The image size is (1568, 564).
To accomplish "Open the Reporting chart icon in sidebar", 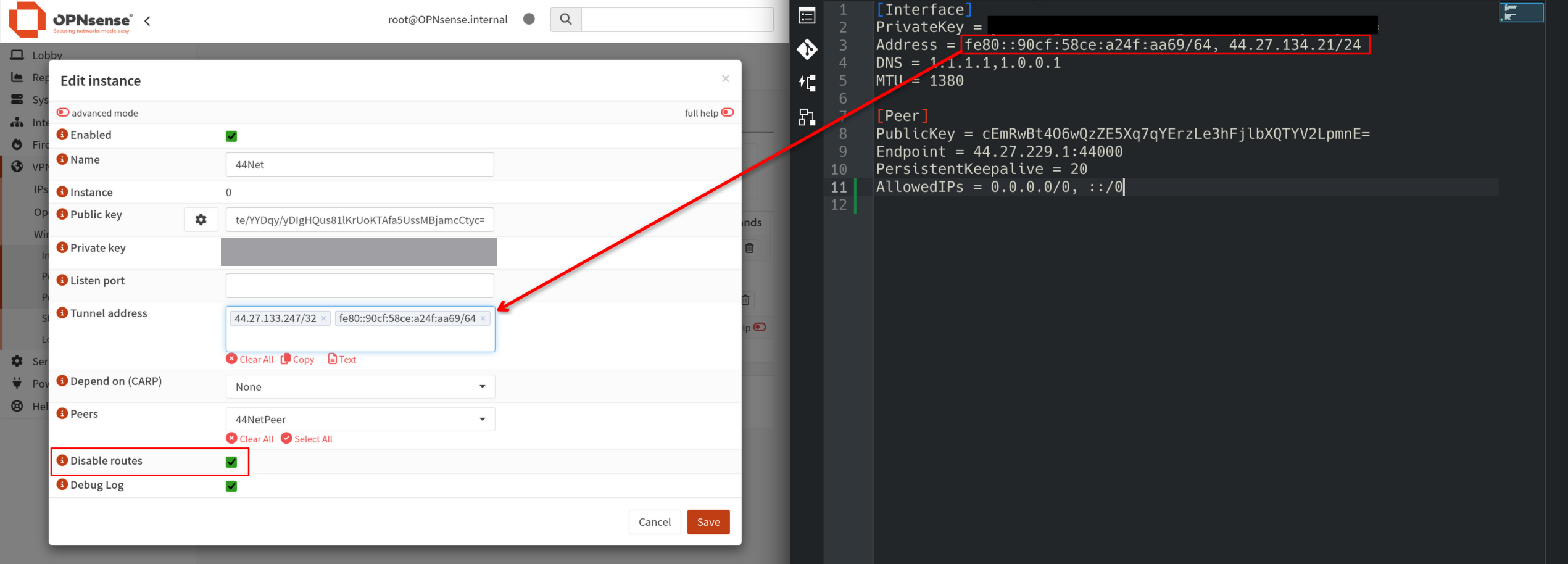I will pos(17,77).
